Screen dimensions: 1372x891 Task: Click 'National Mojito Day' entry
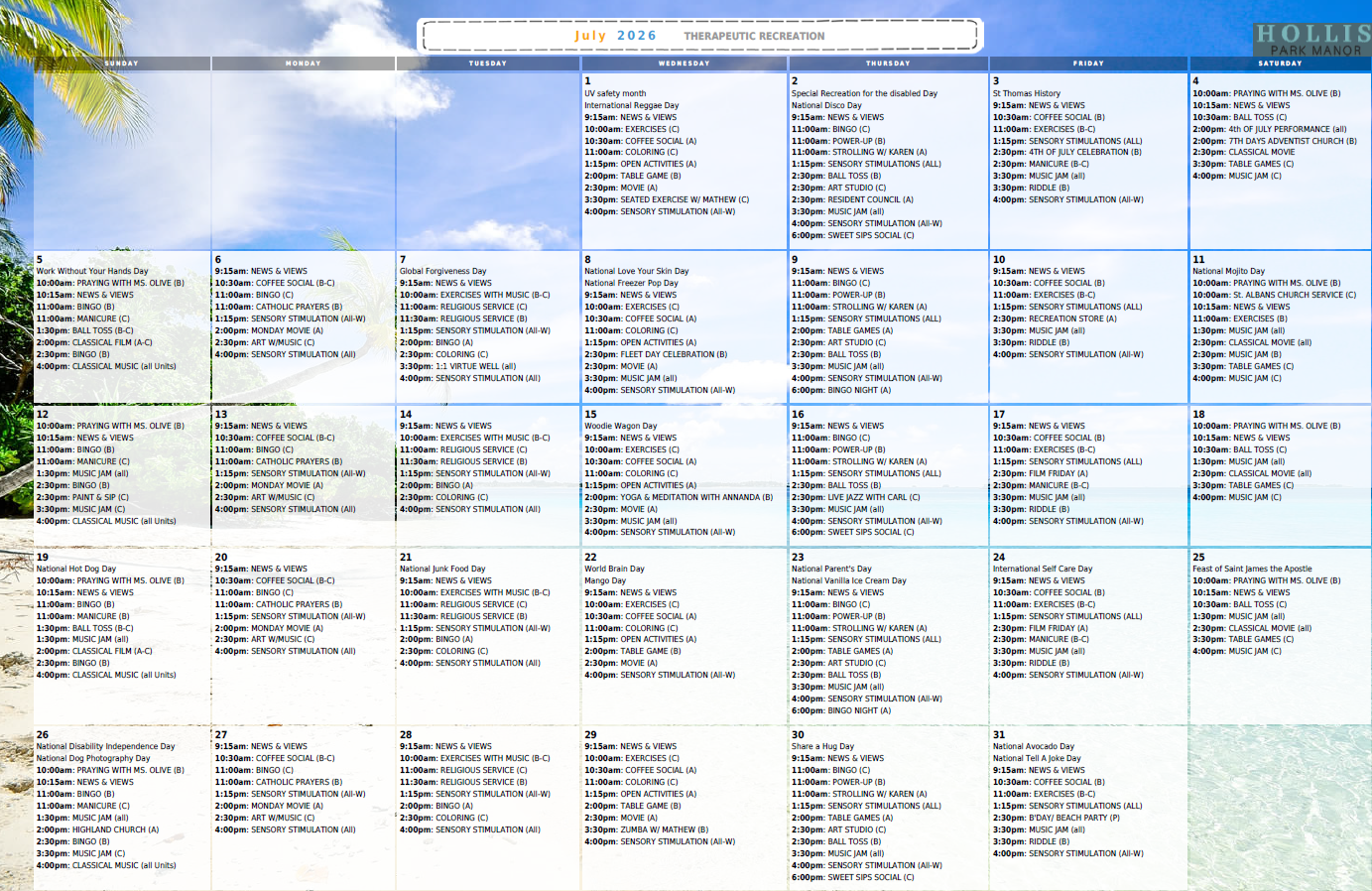coord(1228,271)
